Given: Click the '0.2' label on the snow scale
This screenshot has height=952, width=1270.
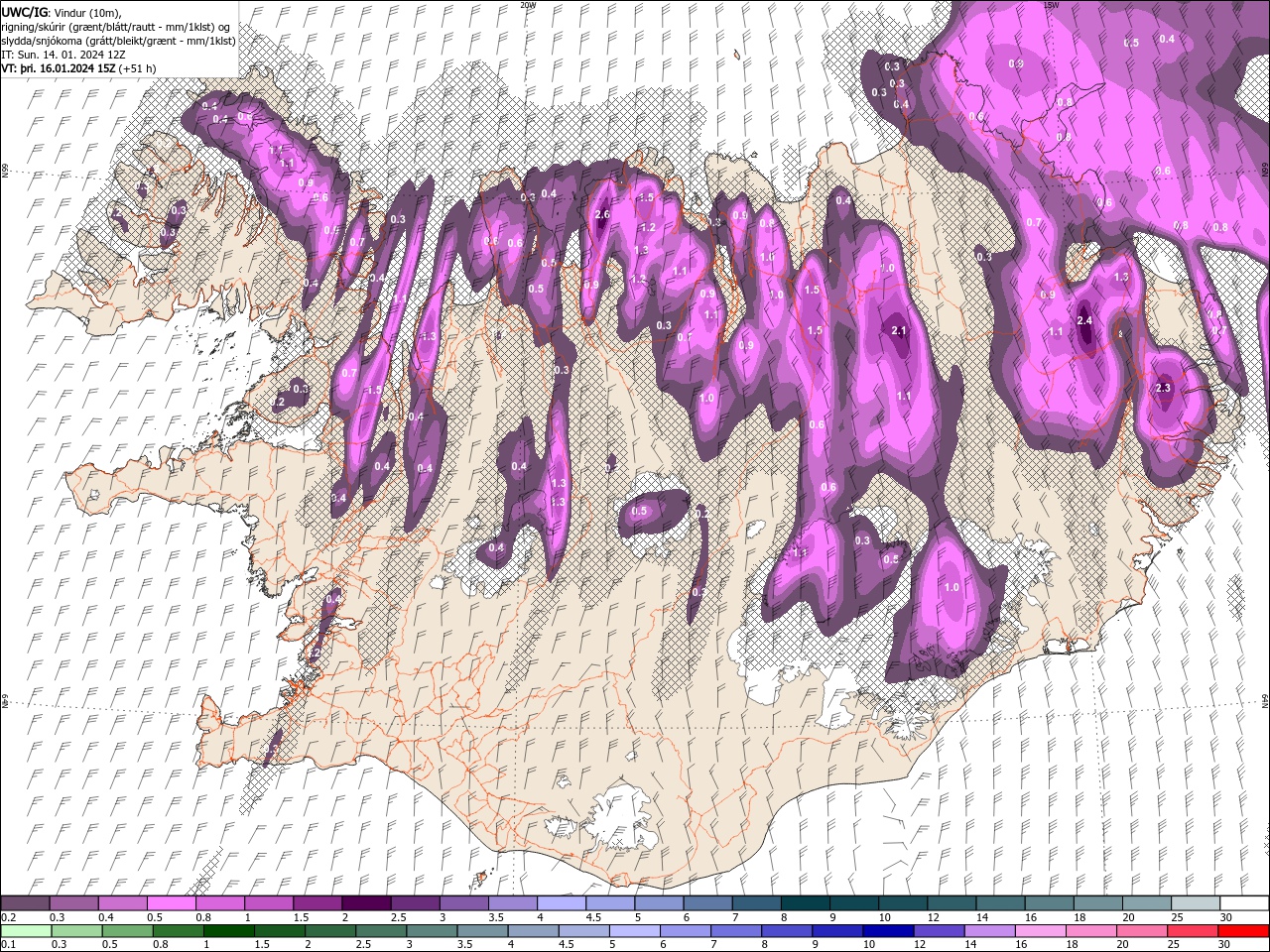Looking at the screenshot, I should click(x=8, y=917).
